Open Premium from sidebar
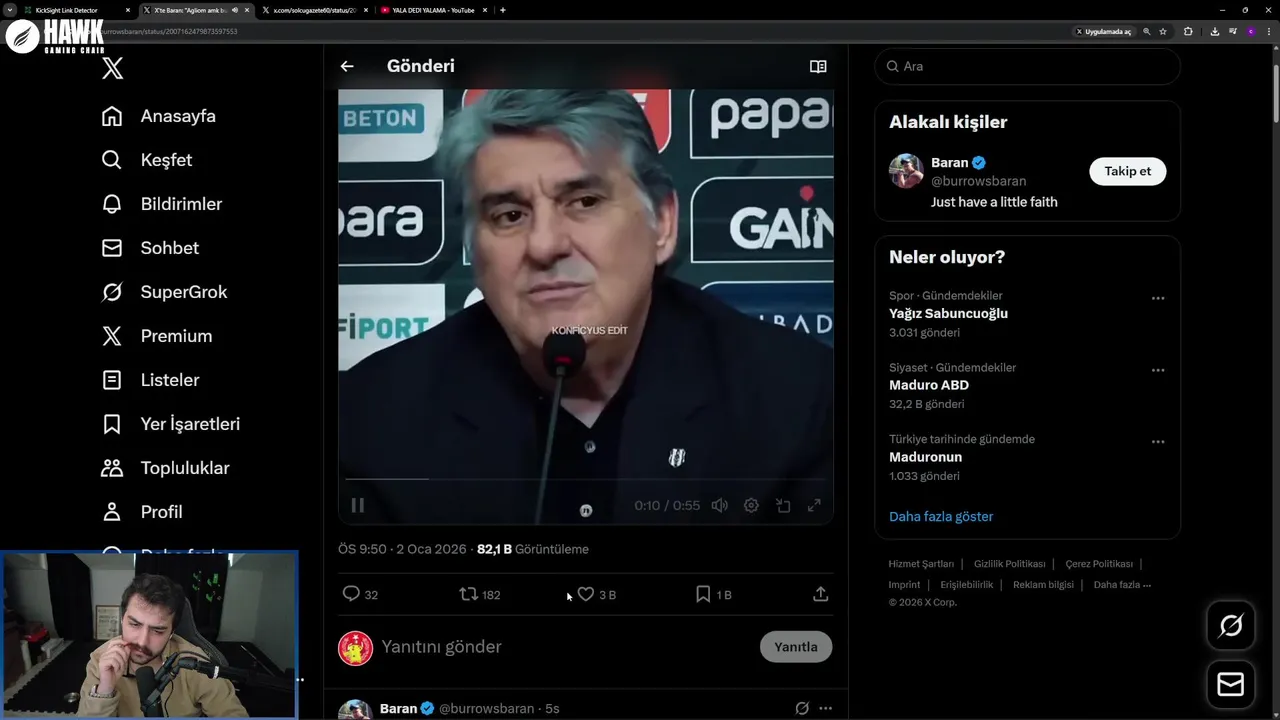This screenshot has width=1280, height=720. point(157,336)
